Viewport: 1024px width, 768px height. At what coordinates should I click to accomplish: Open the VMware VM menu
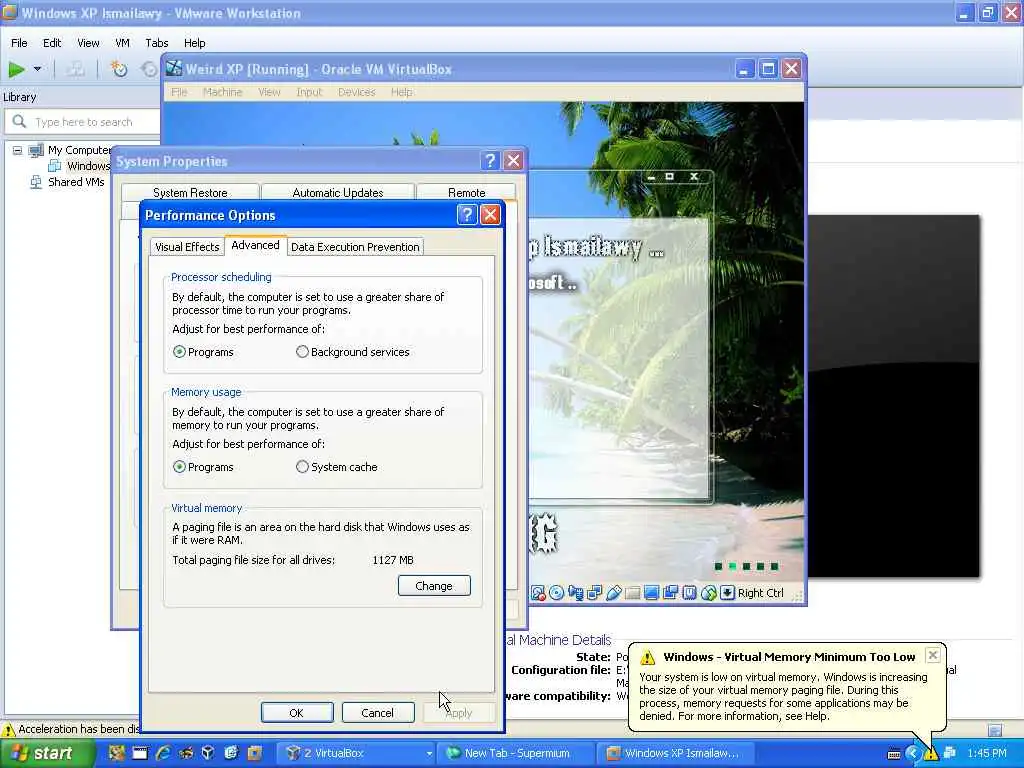tap(122, 43)
